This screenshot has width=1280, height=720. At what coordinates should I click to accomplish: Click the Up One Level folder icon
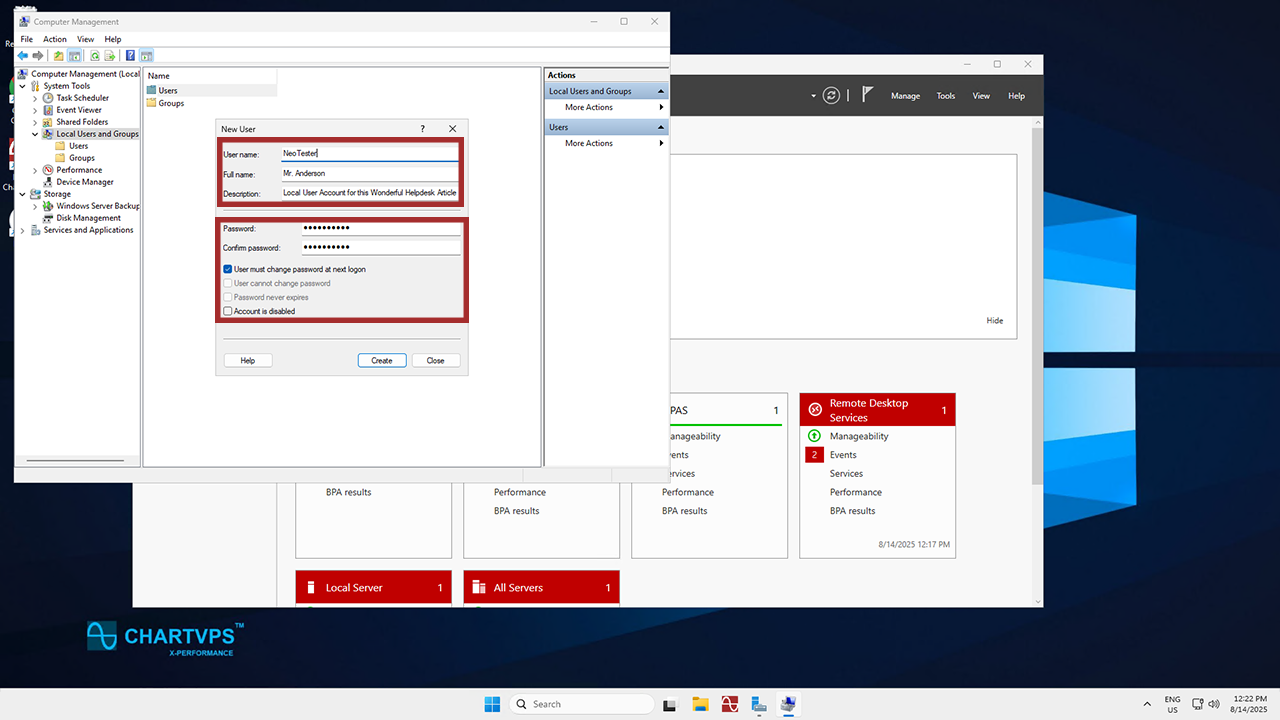click(58, 56)
